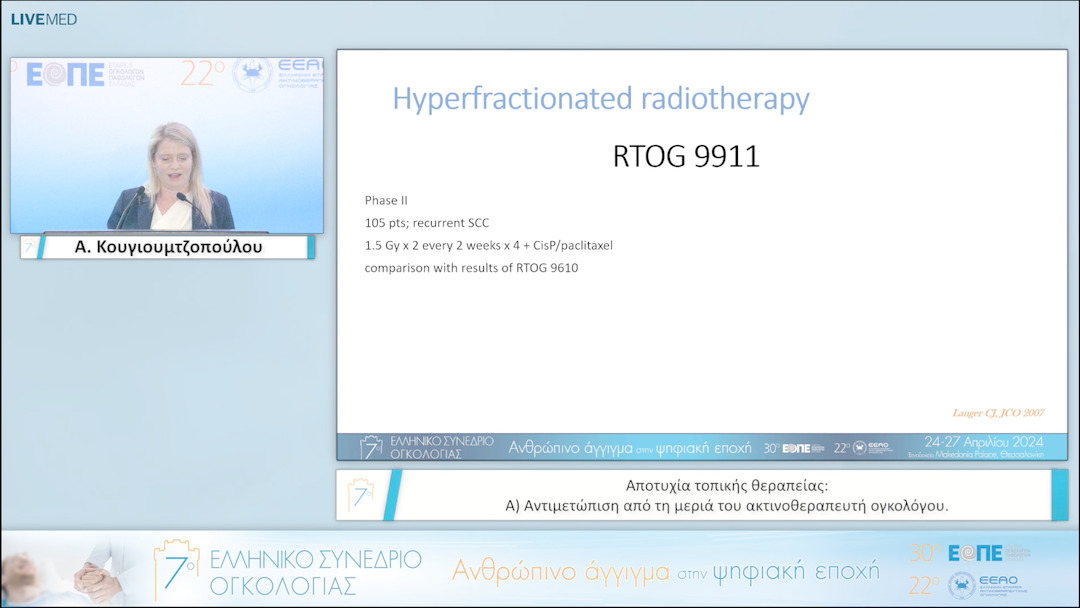Click the '105 pts; recurrent SCC' text line

click(x=427, y=222)
